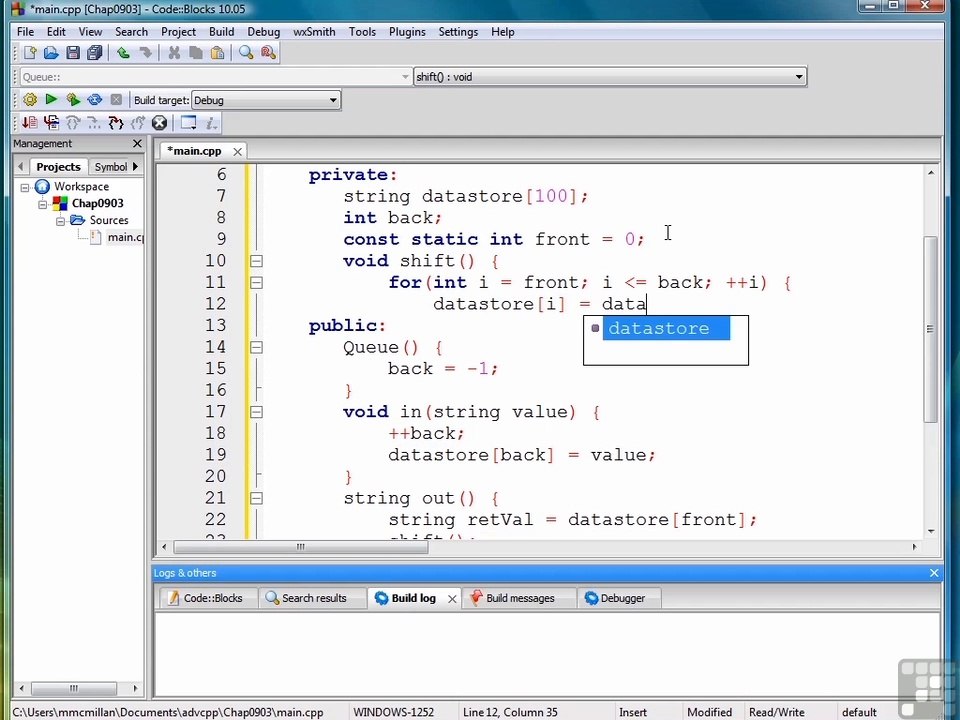
Task: Open the shift() : void function dropdown
Action: (x=610, y=77)
